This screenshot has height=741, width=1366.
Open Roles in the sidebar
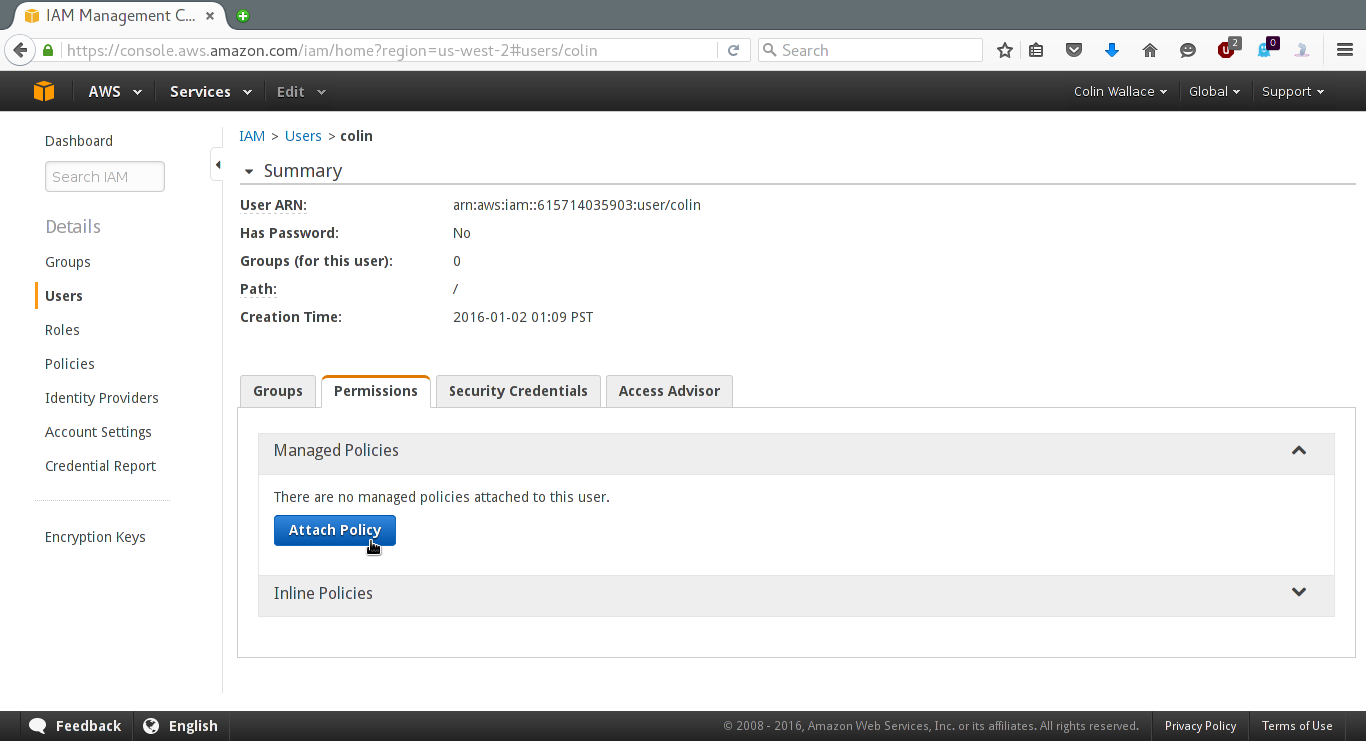pos(62,330)
